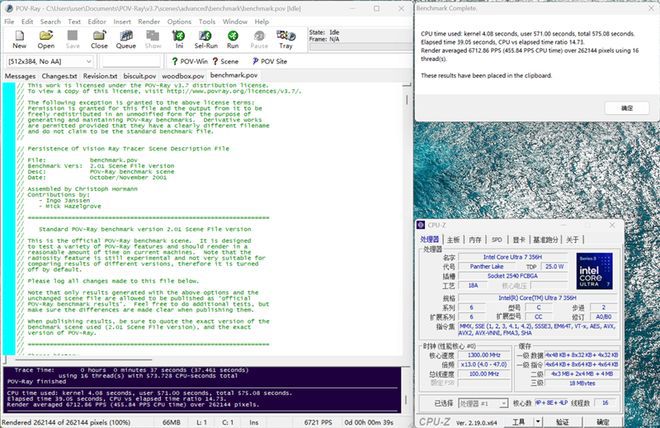Start rendering with the Run icon

click(232, 40)
